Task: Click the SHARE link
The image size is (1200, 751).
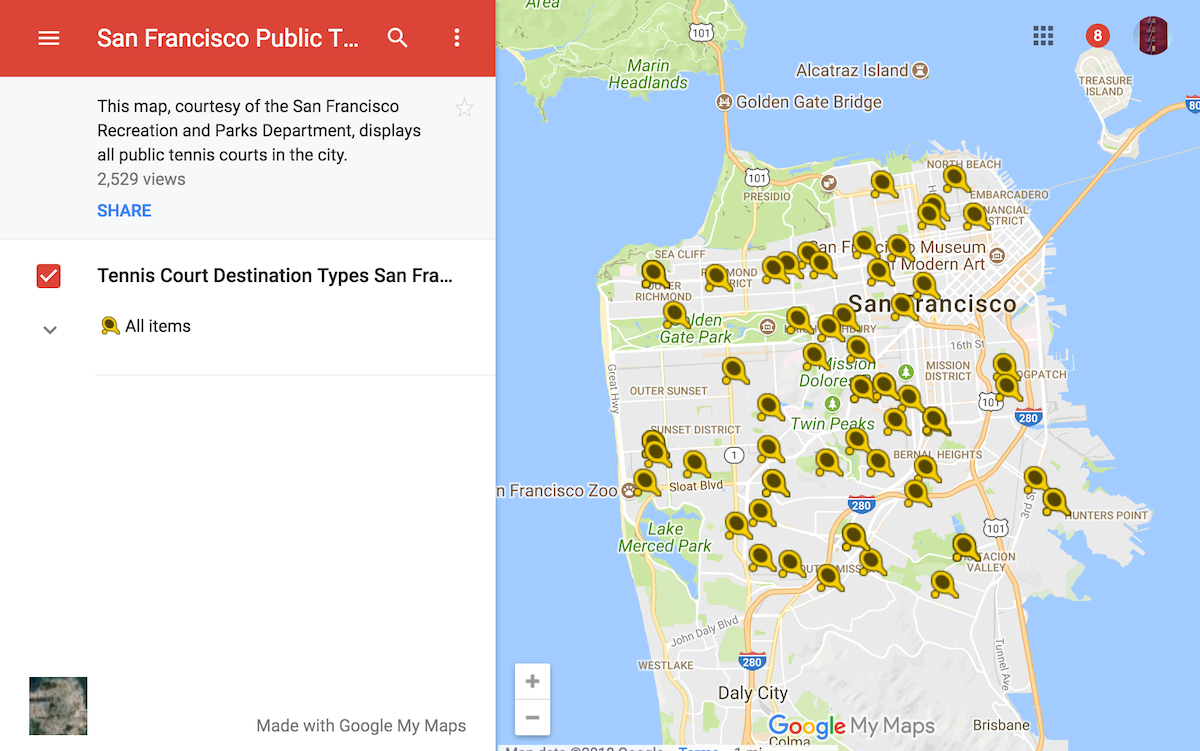Action: [124, 211]
